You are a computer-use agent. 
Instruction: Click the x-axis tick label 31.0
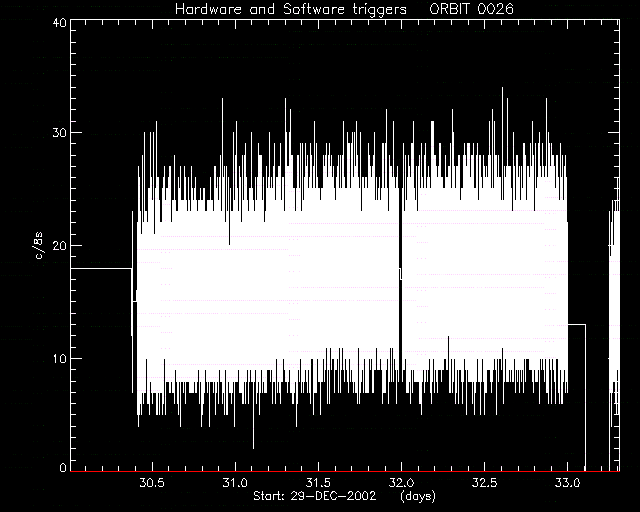[235, 483]
